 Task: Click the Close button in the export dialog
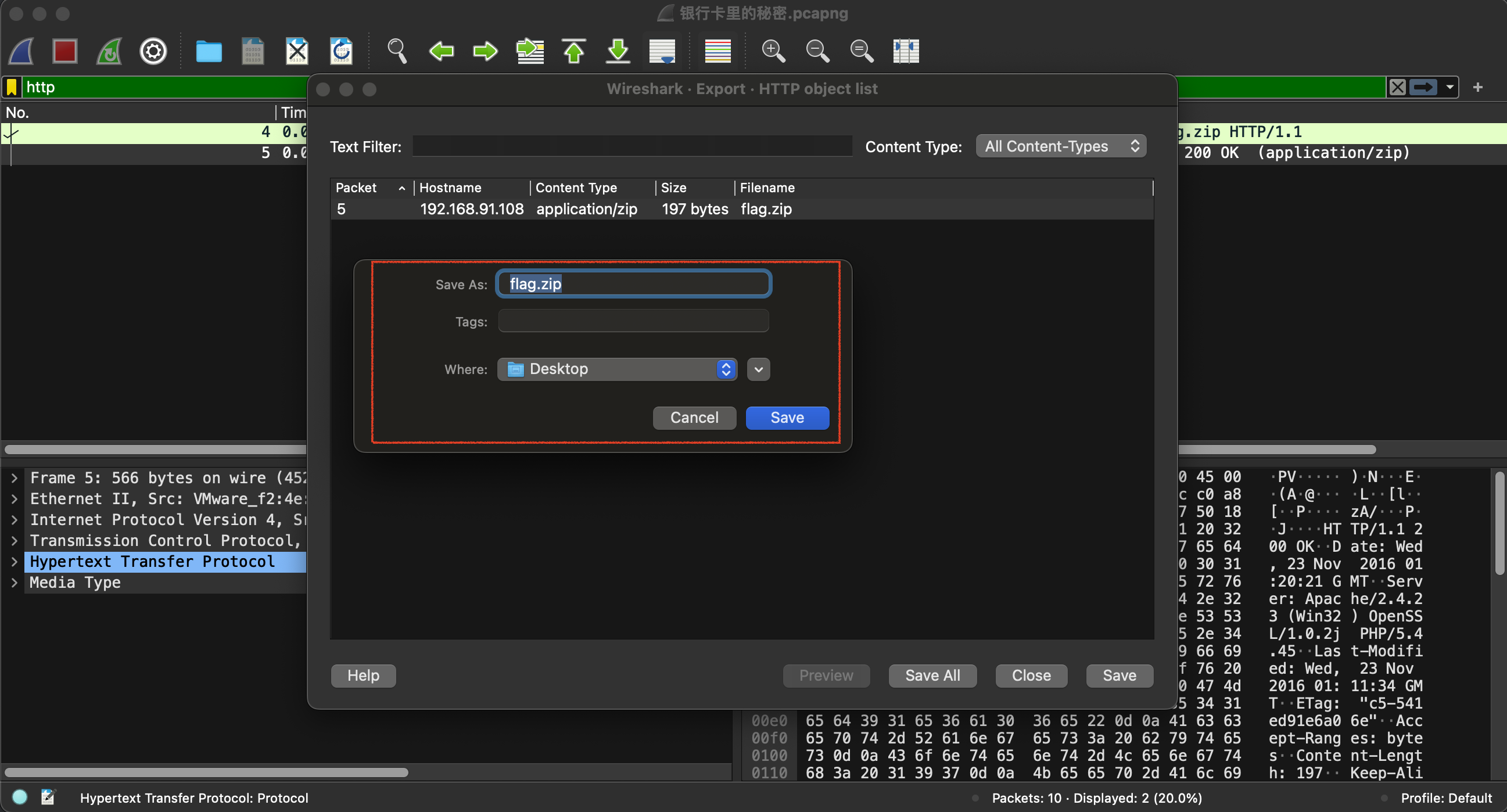(1031, 676)
